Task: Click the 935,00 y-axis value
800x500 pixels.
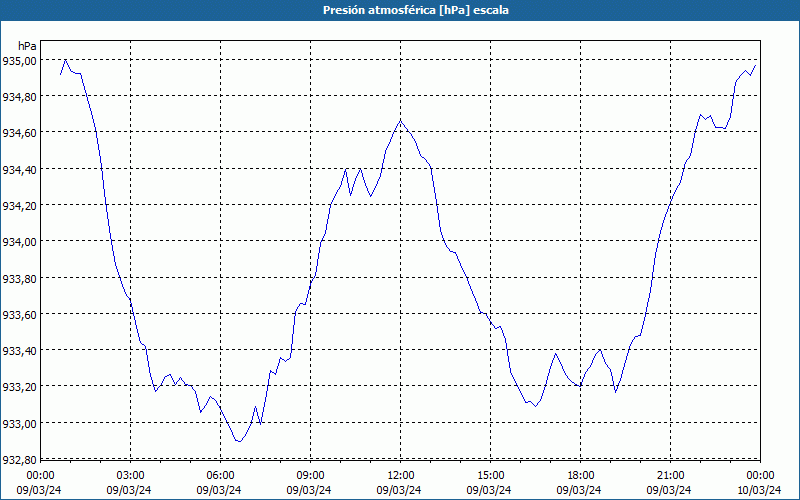Action: [x=19, y=61]
